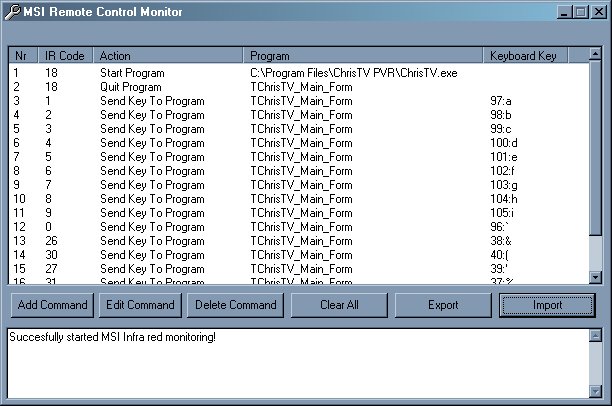Click Delete Command button
Screen dimensions: 612x406
235,305
